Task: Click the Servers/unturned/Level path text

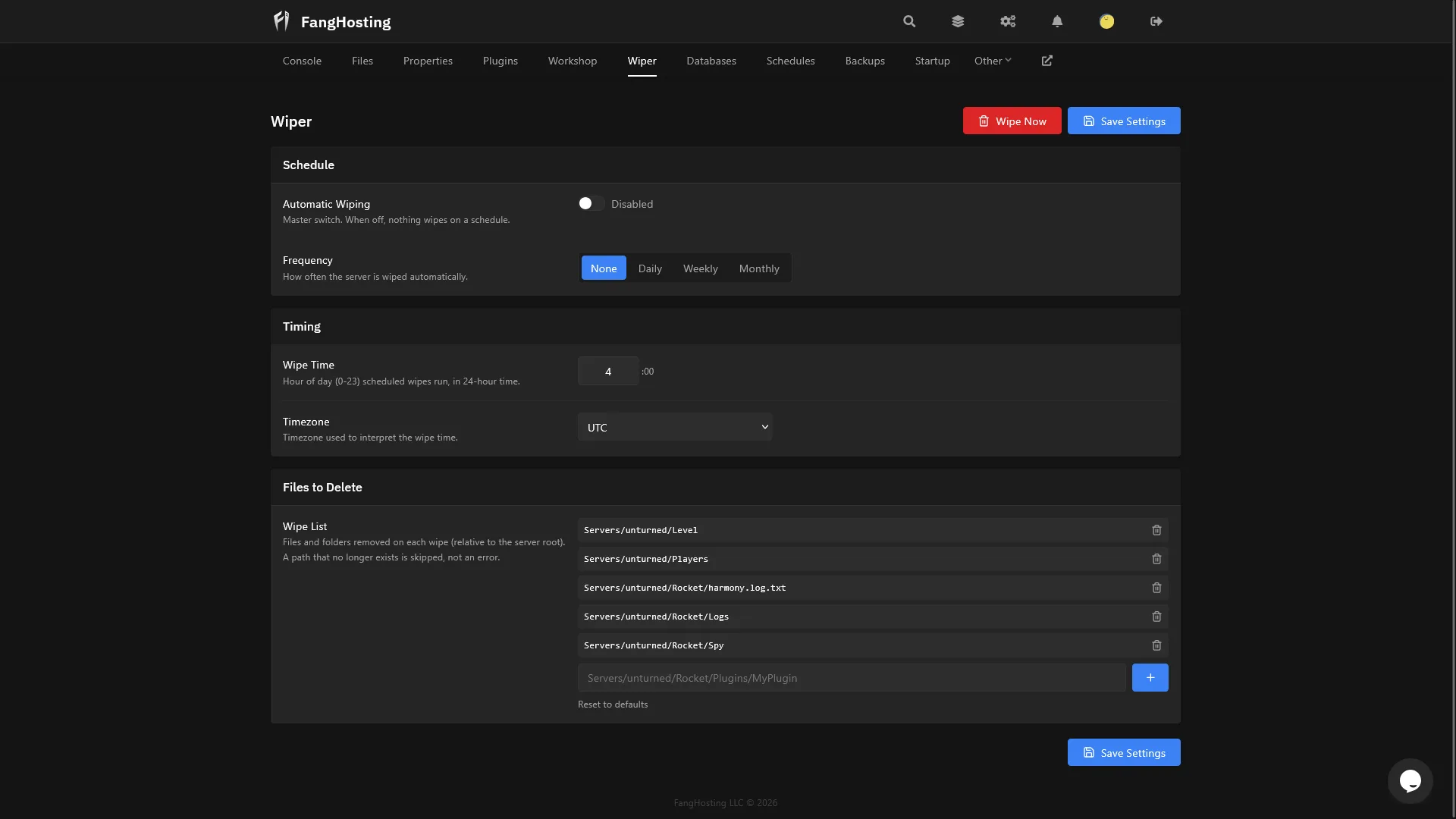Action: pyautogui.click(x=641, y=530)
